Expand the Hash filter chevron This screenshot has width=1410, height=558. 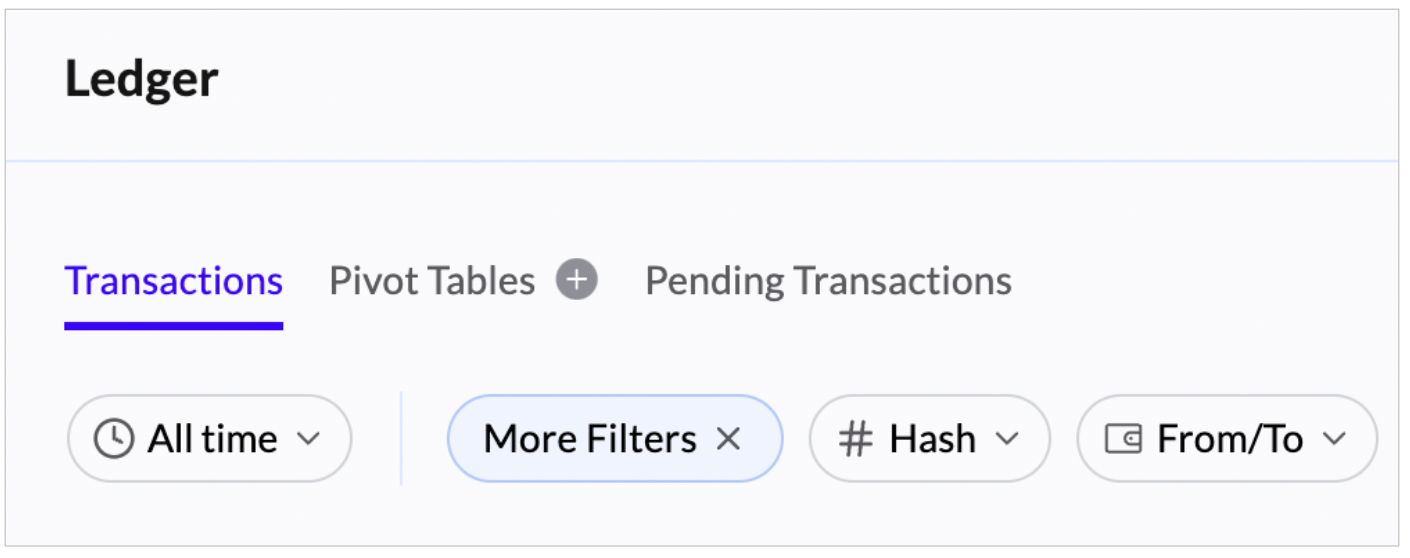[1008, 439]
